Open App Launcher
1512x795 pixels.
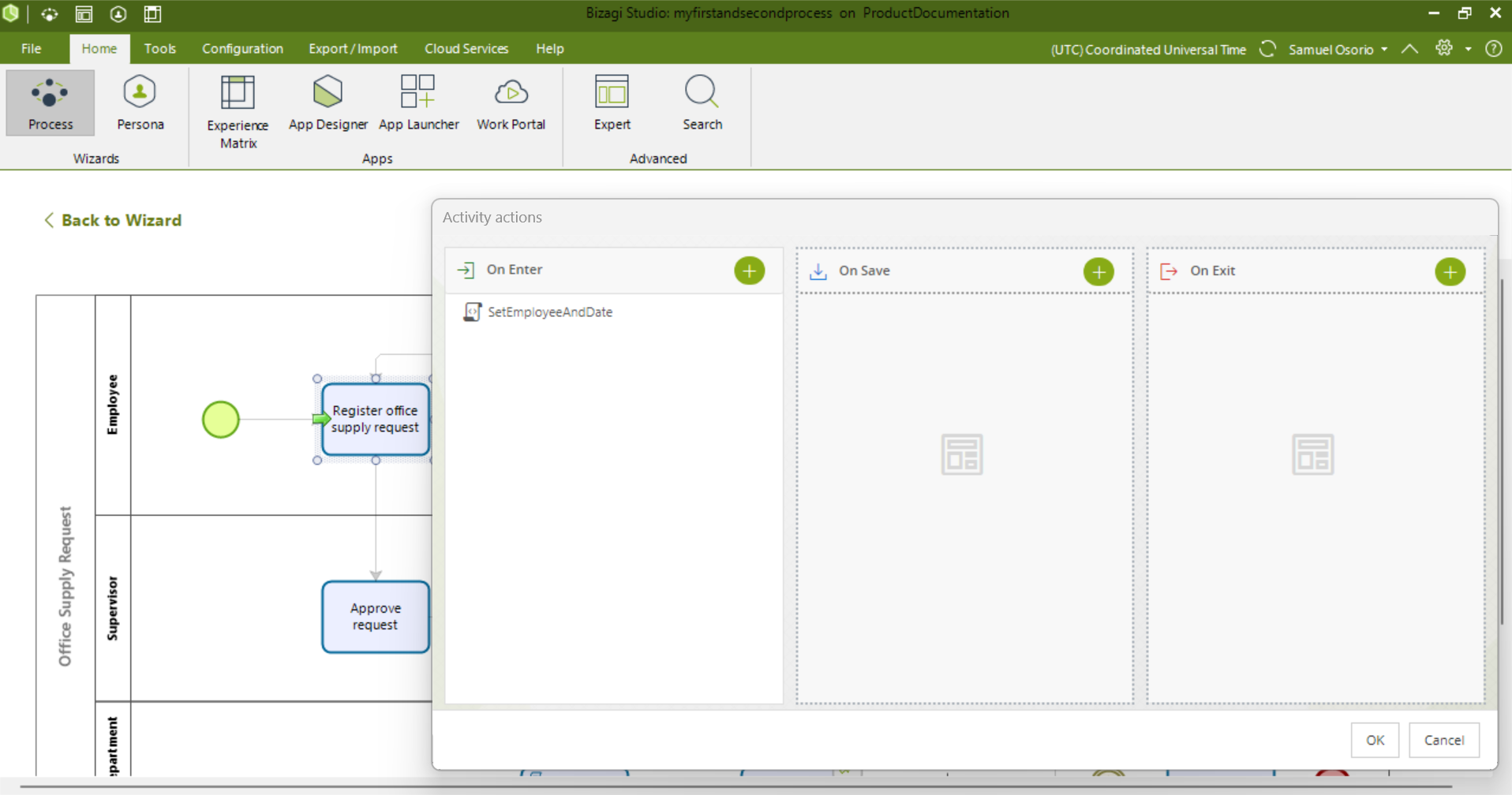pyautogui.click(x=418, y=103)
